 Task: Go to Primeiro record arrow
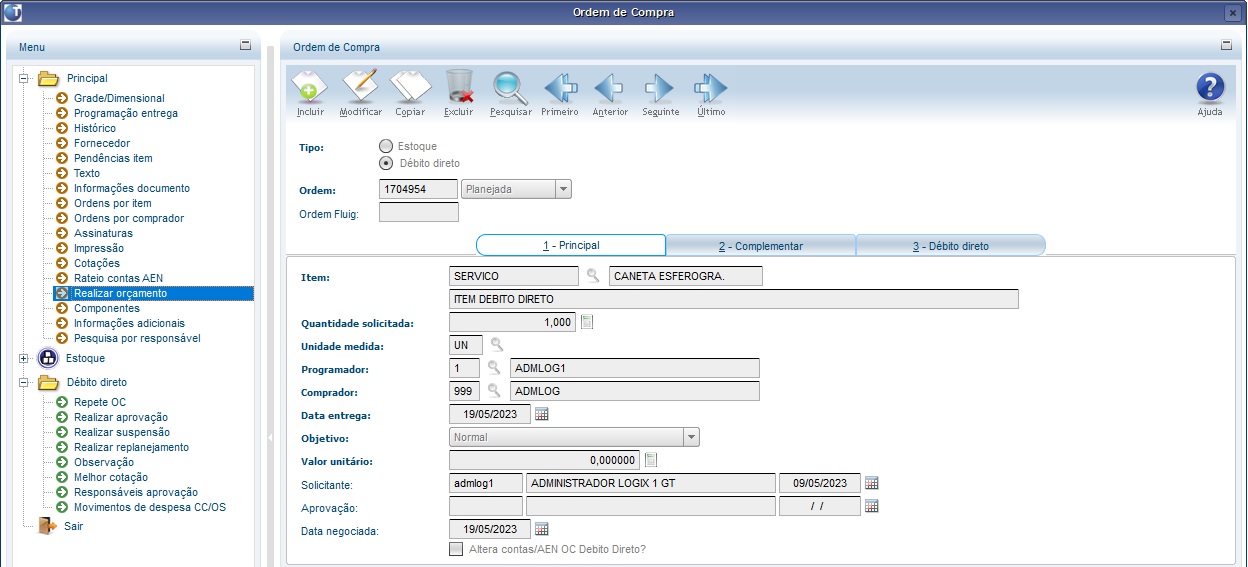[x=560, y=88]
